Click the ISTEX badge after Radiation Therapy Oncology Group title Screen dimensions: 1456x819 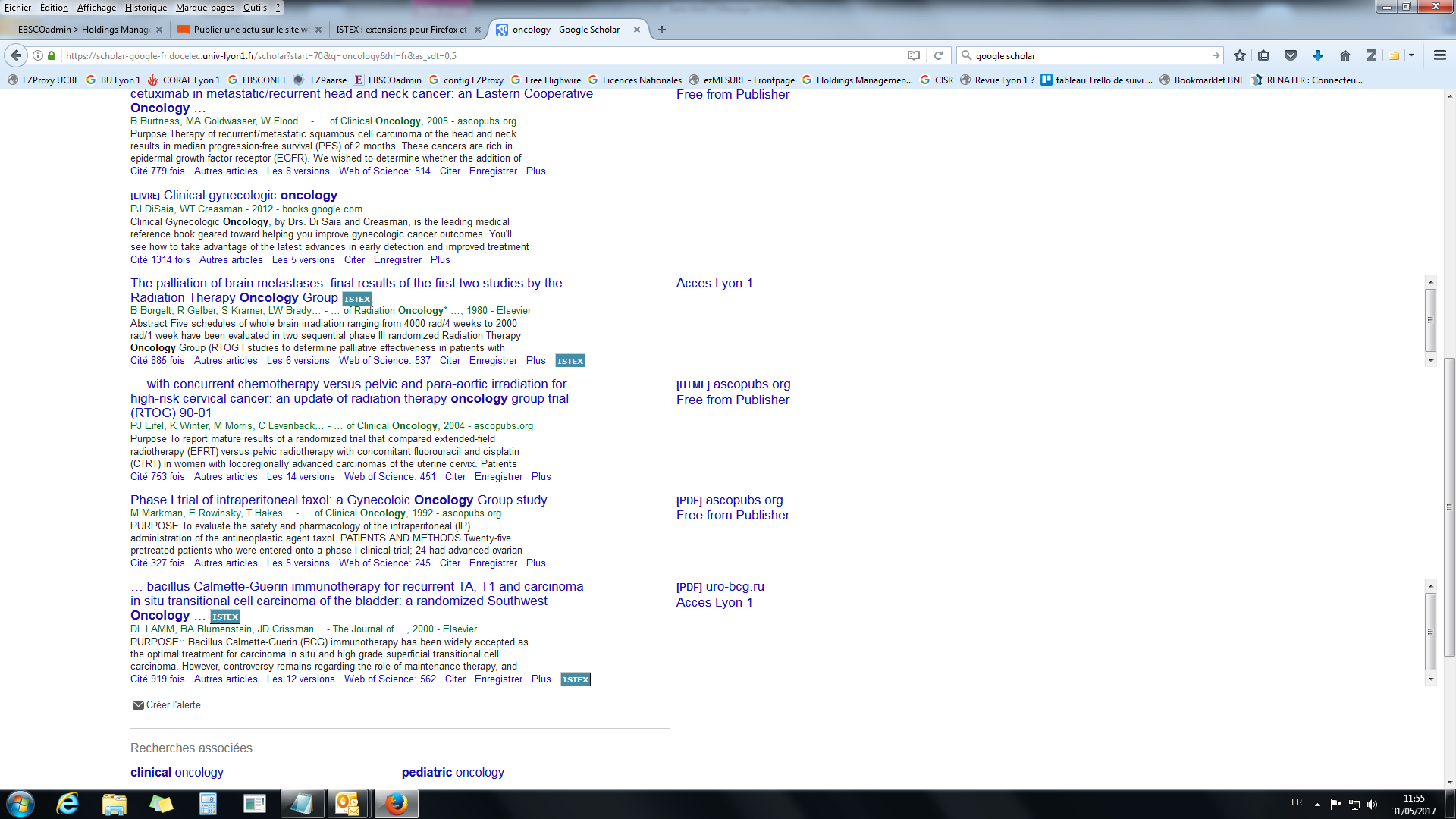tap(357, 299)
